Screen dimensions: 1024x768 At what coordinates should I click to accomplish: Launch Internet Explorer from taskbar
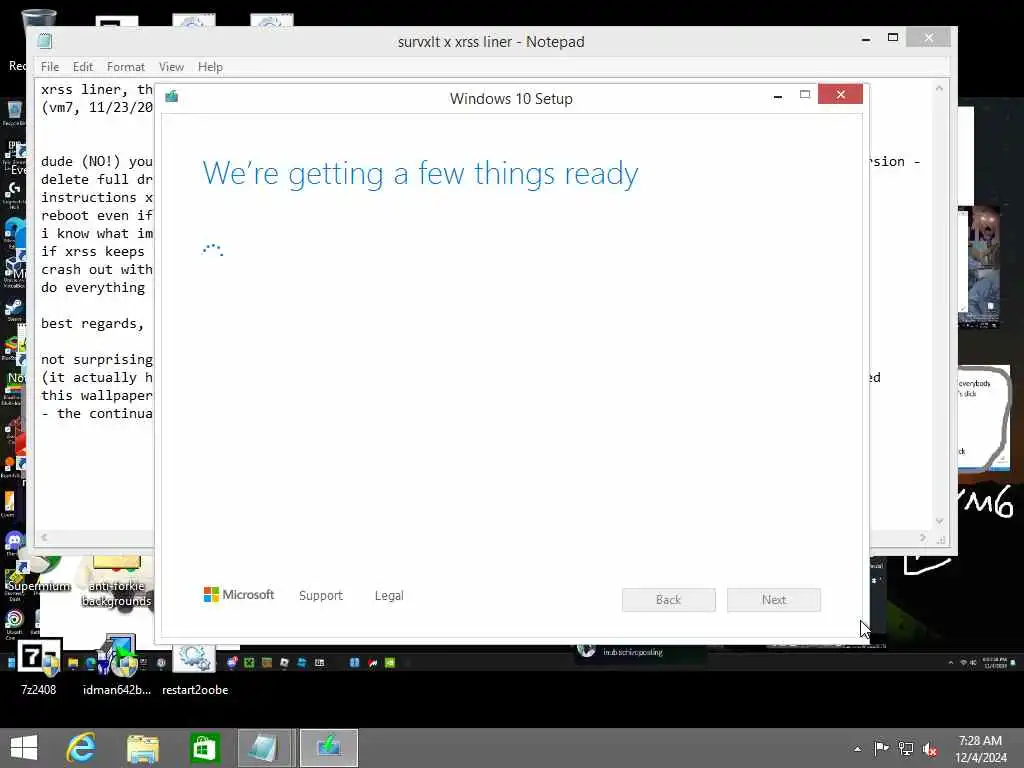(x=81, y=748)
